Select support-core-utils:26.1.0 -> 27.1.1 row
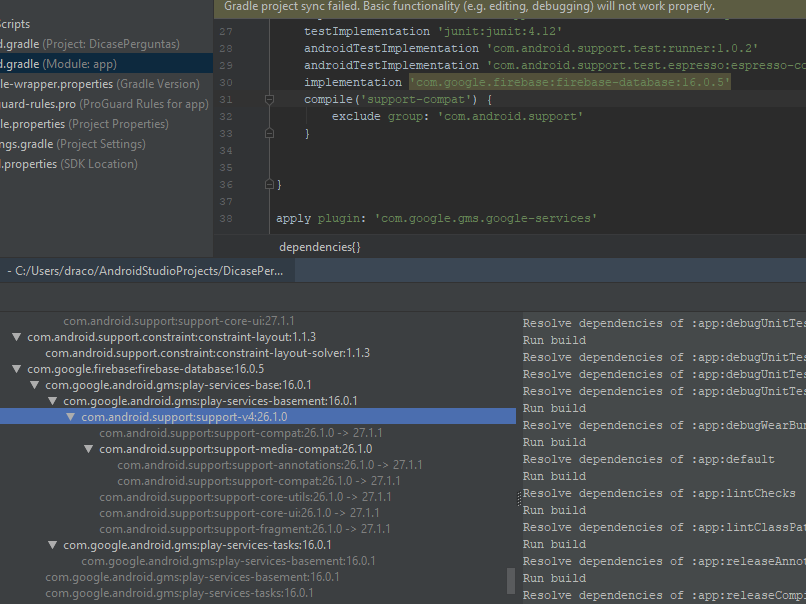Screen dimensions: 806x604 pyautogui.click(x=245, y=497)
